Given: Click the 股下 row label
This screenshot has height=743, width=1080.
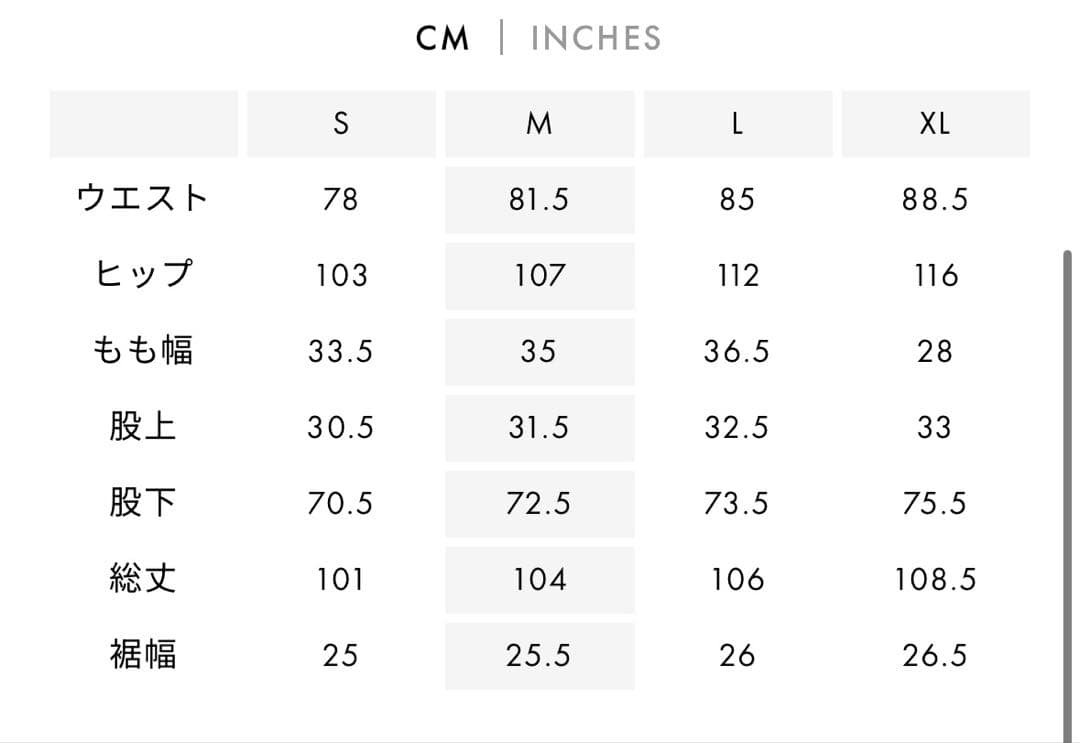Looking at the screenshot, I should click(x=143, y=503).
